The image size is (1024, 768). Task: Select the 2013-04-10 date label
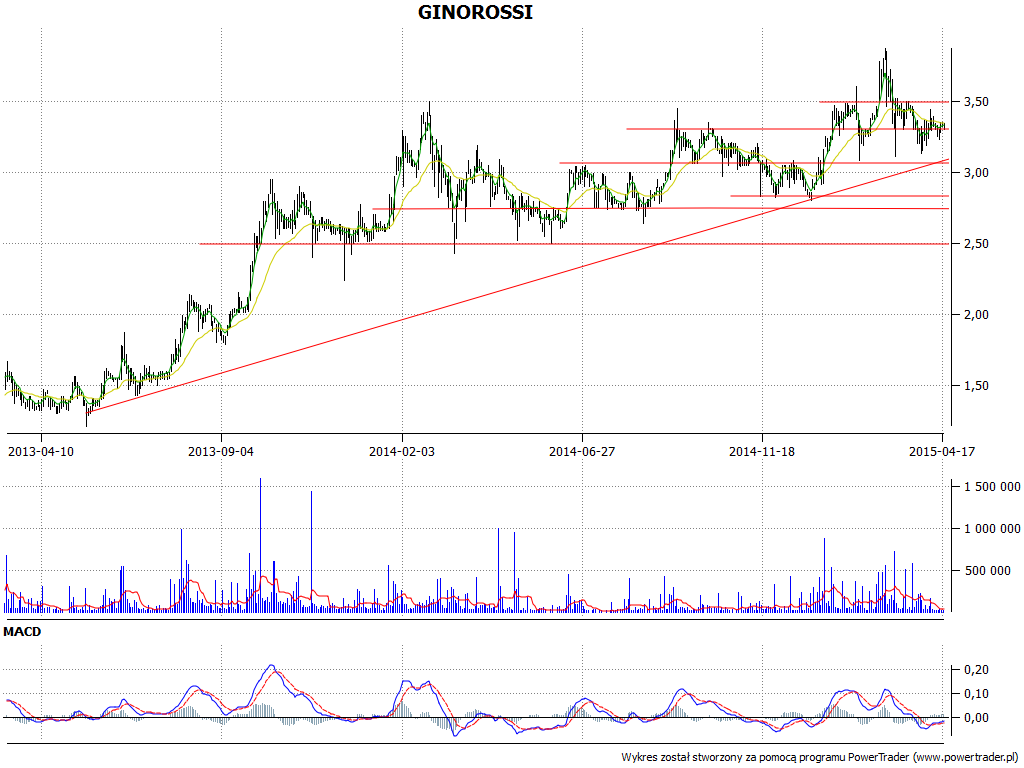coord(40,451)
